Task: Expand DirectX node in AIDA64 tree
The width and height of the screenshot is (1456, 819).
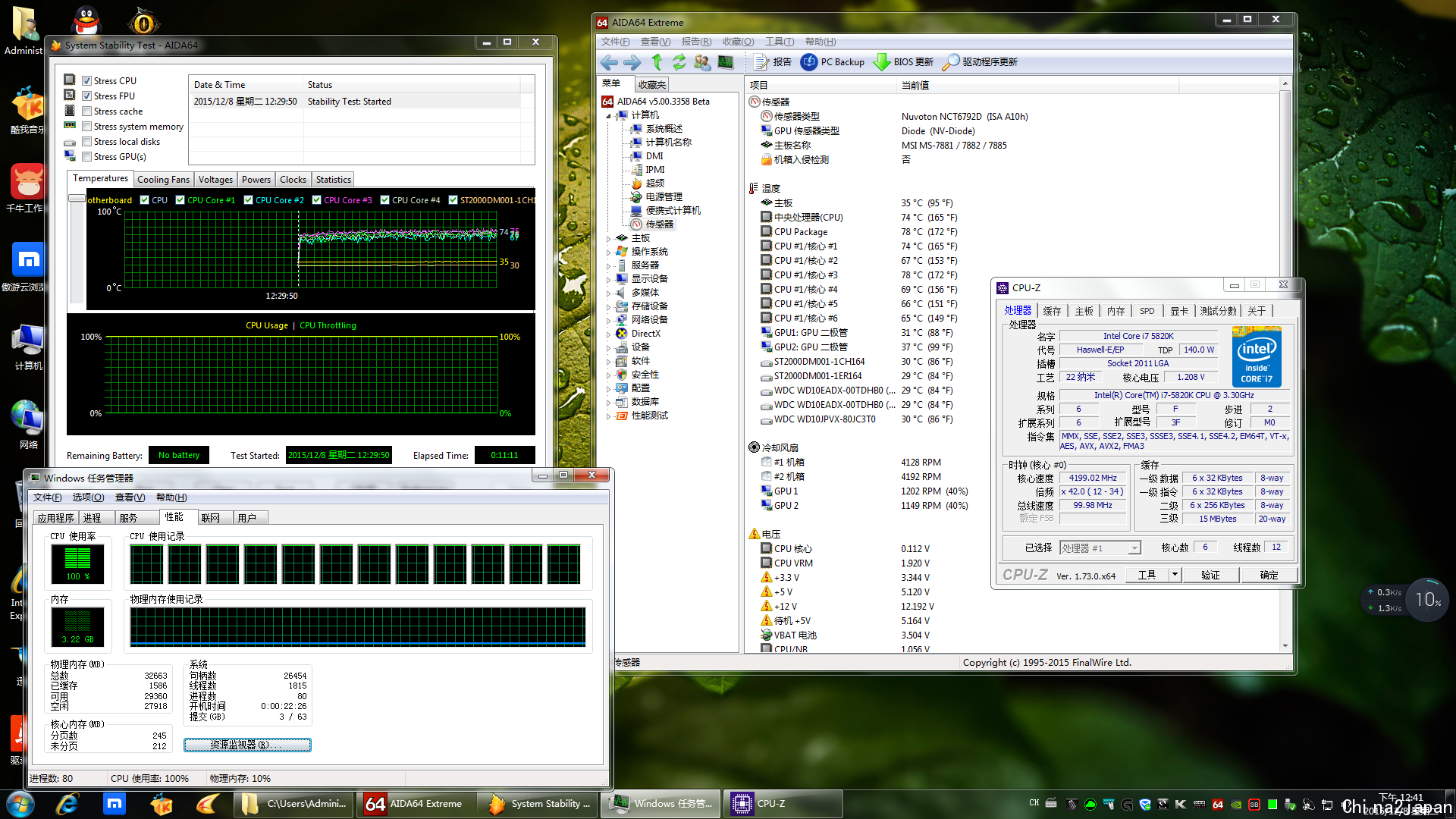Action: pyautogui.click(x=608, y=334)
